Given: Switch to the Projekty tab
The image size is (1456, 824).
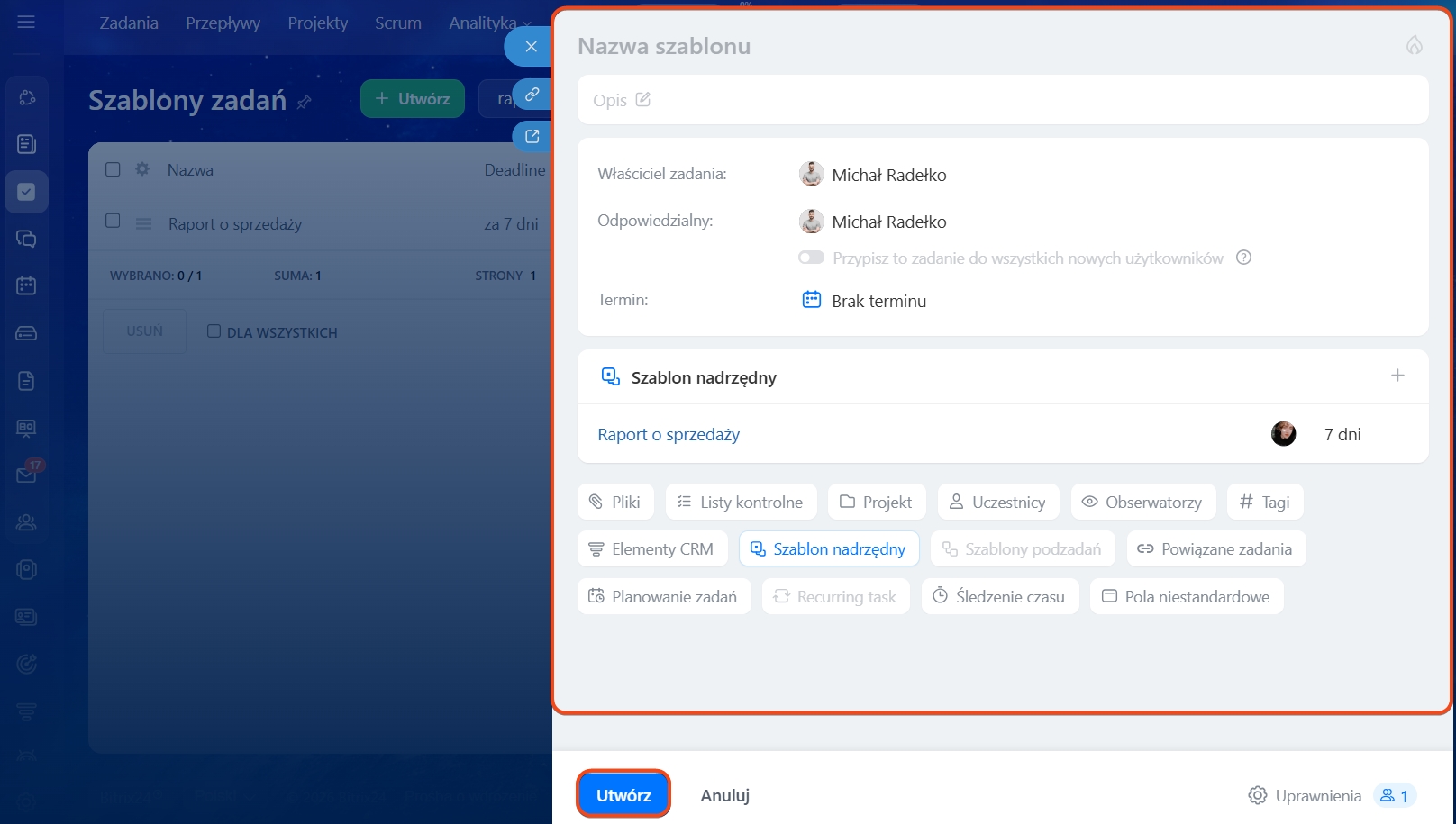Looking at the screenshot, I should [x=318, y=23].
